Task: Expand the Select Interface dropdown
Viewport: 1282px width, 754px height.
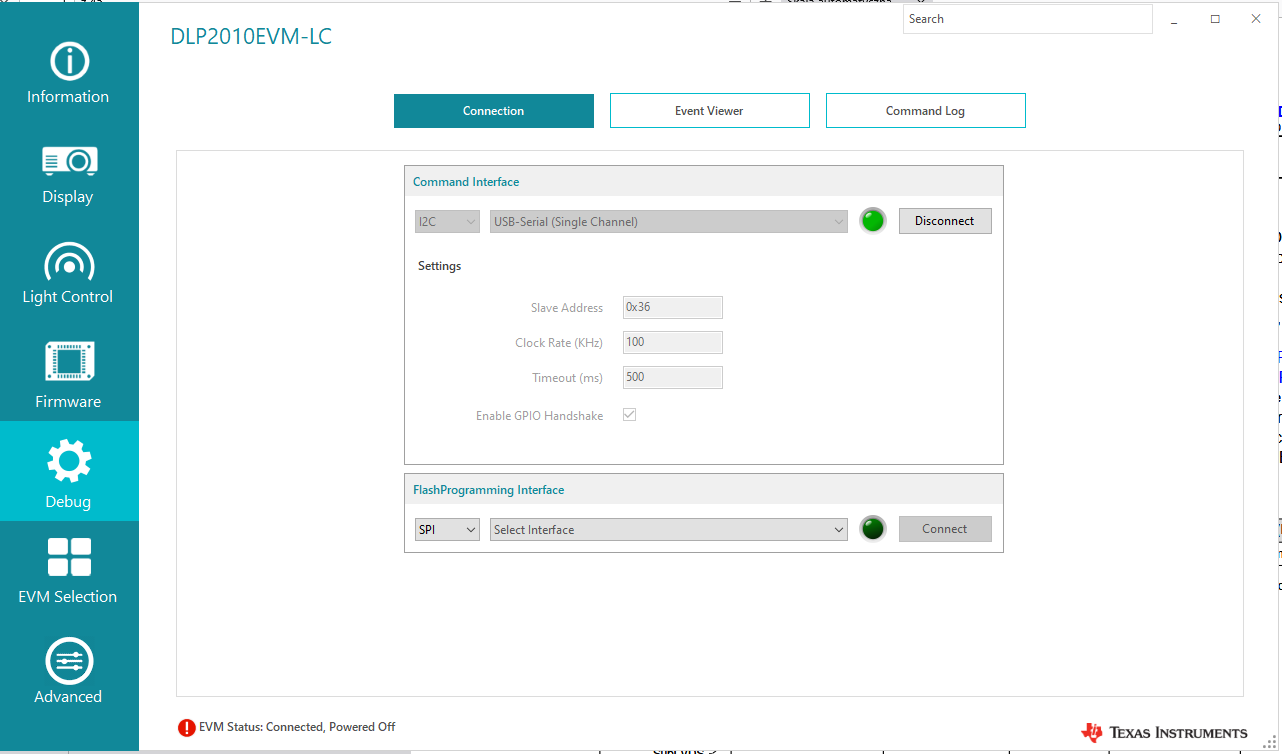Action: tap(669, 530)
